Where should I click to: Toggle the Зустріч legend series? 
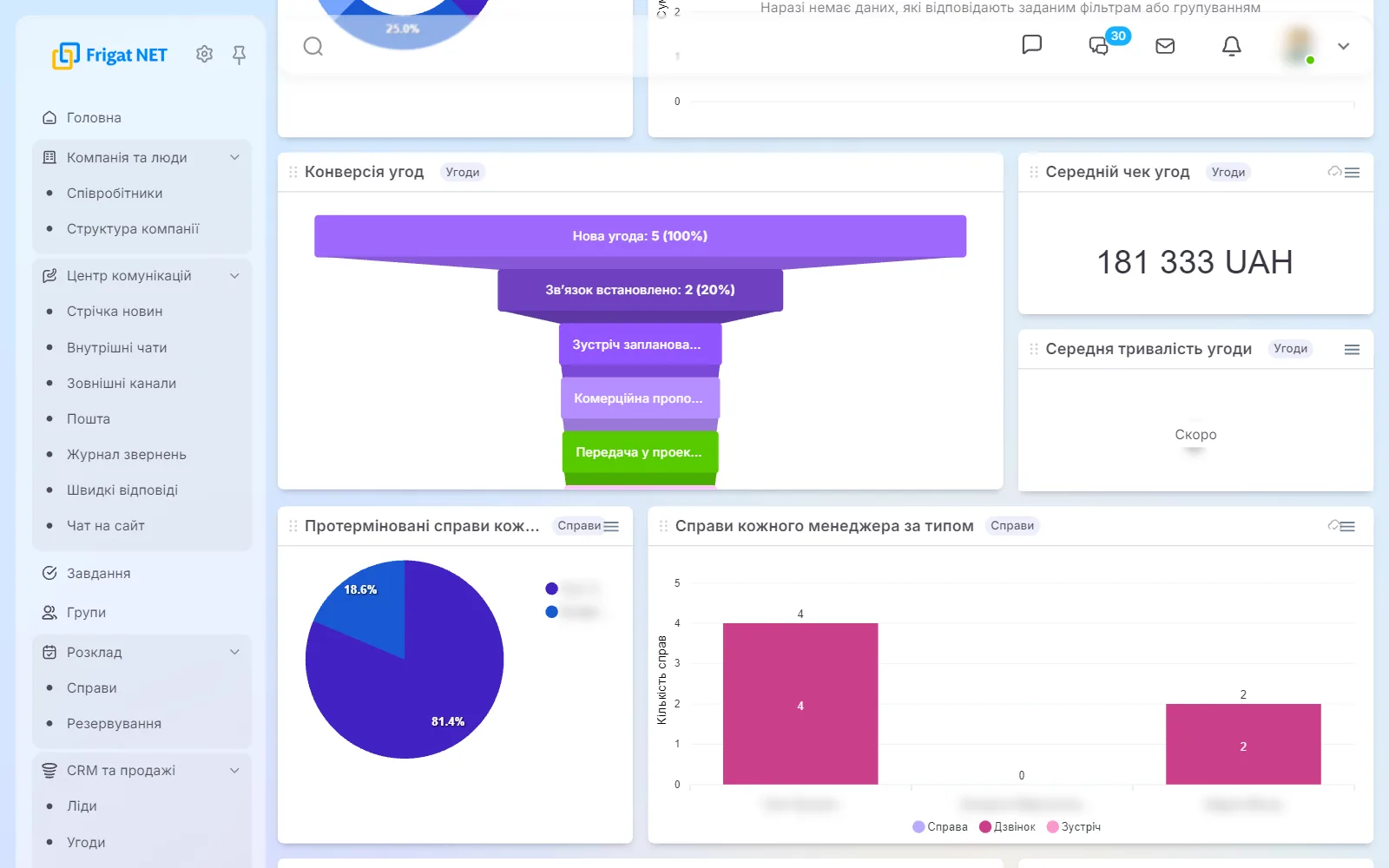tap(1074, 826)
